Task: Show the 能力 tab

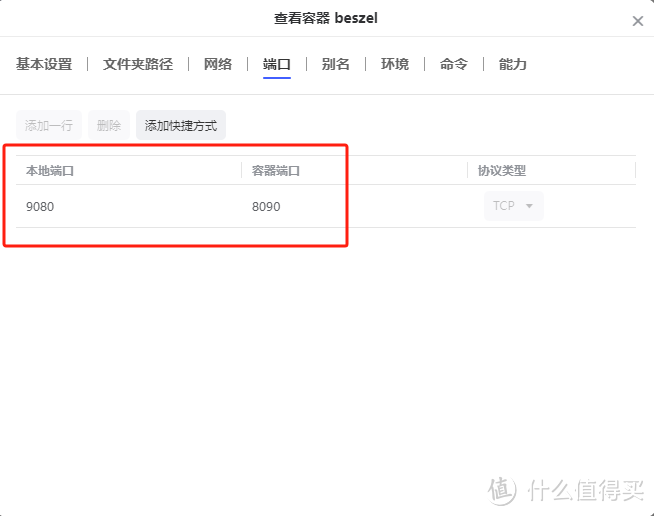Action: (x=513, y=64)
